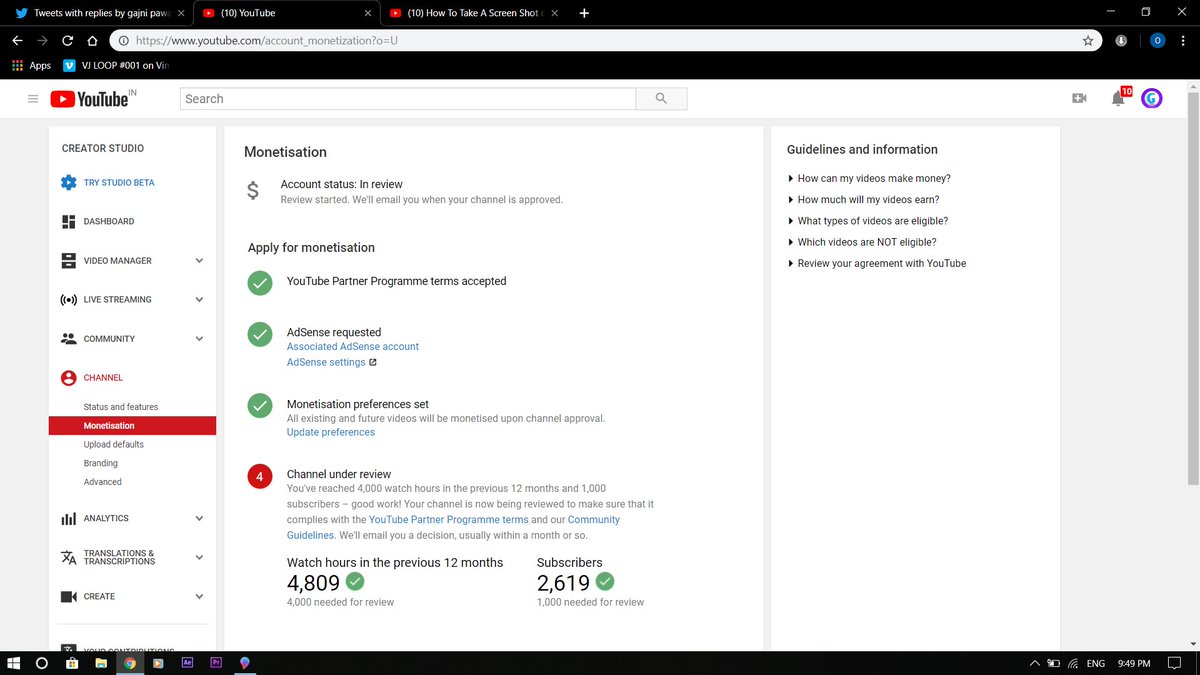The width and height of the screenshot is (1200, 675).
Task: Click the Live Streaming broadcast icon
Action: [68, 299]
